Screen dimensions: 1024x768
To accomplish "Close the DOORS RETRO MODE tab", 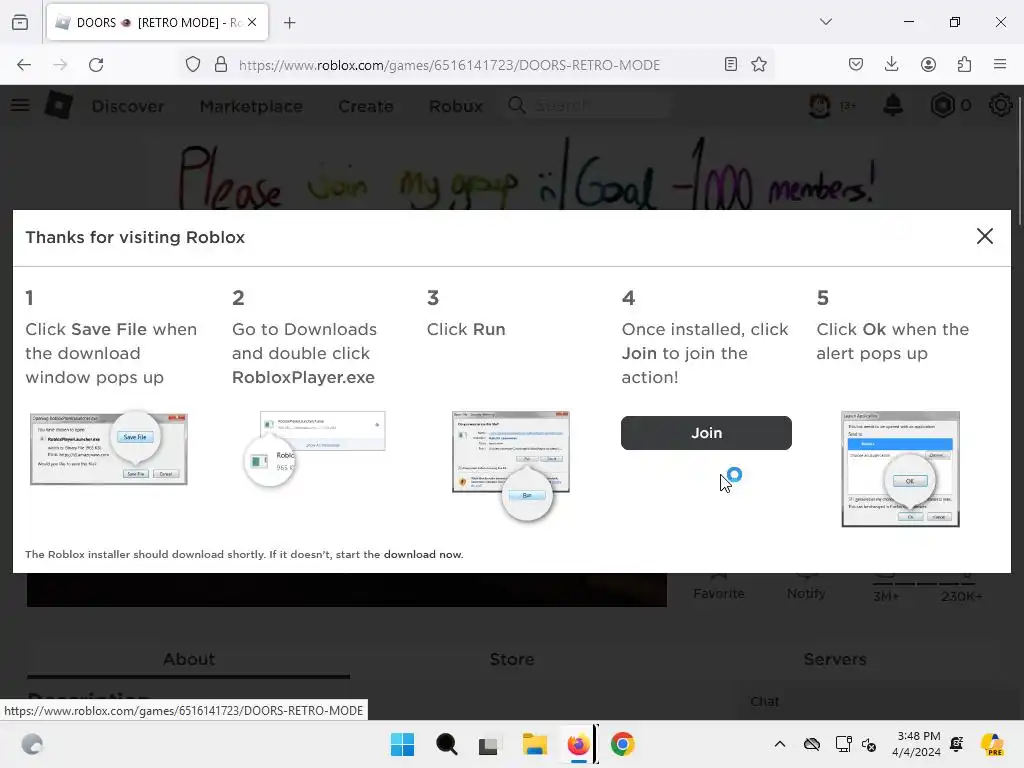I will point(252,22).
